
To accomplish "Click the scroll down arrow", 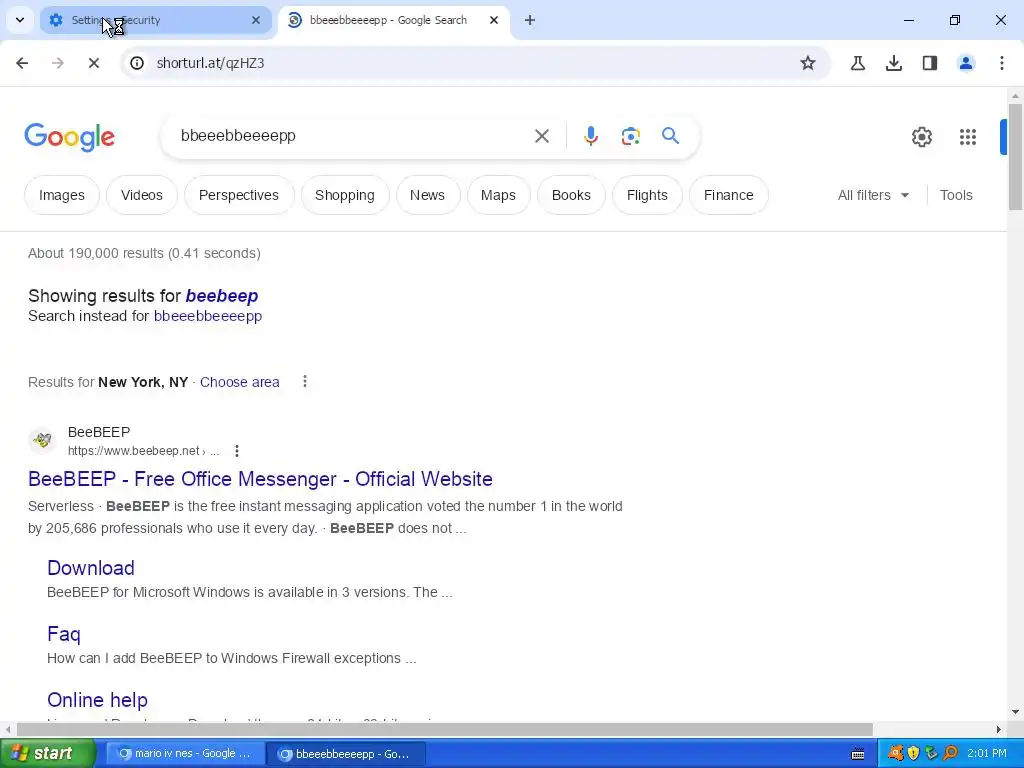I will tap(1015, 712).
